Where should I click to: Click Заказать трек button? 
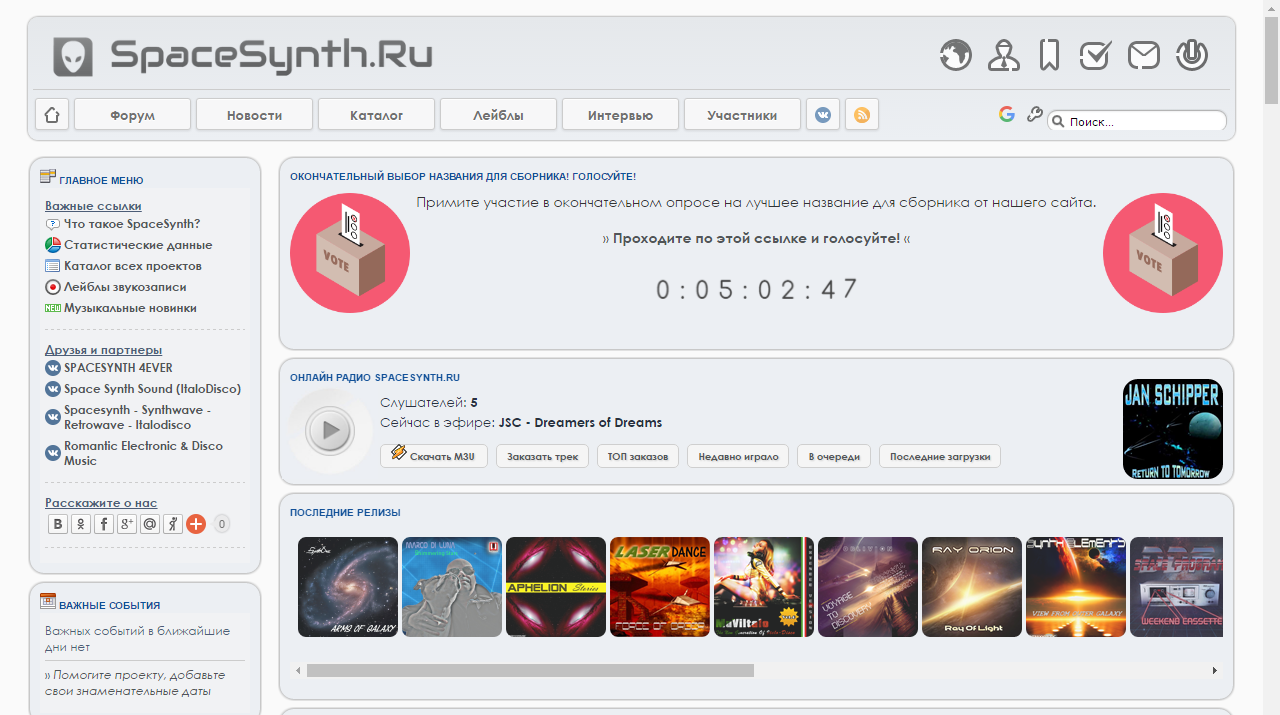[x=542, y=456]
